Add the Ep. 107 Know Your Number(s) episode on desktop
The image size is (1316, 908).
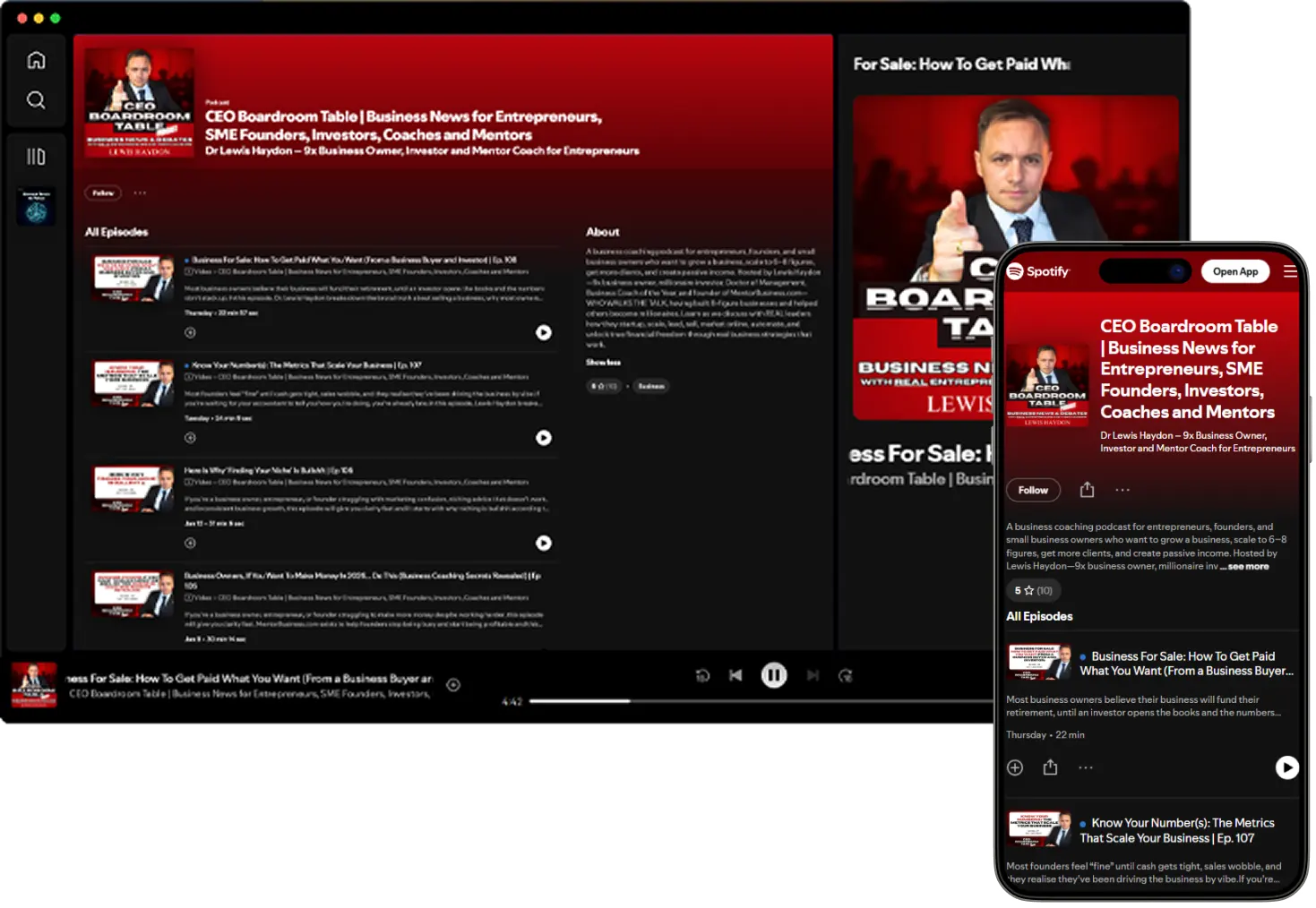coord(190,438)
